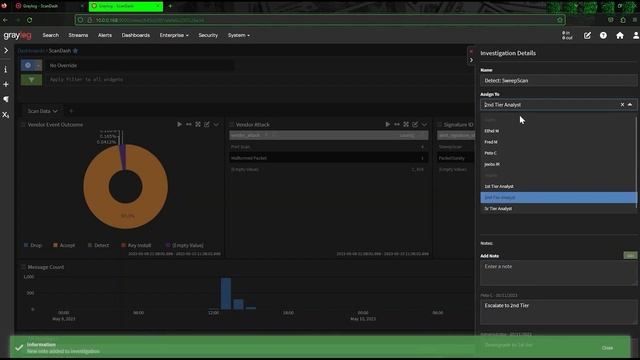This screenshot has height=360, width=640.
Task: Stretch Vendor Event Outcome widget width
Action: 189,124
